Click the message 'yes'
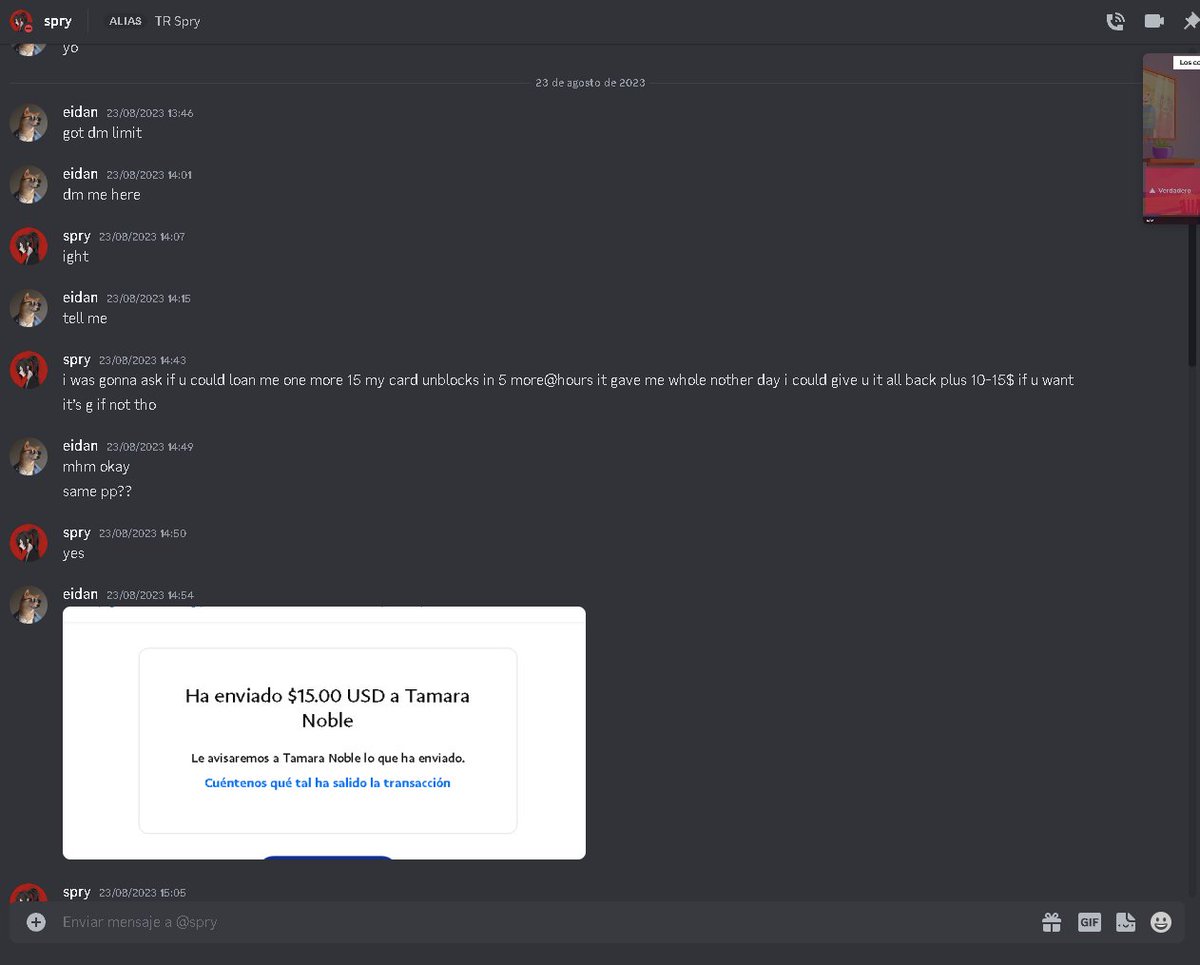Screen dimensions: 1200x965 [x=73, y=554]
